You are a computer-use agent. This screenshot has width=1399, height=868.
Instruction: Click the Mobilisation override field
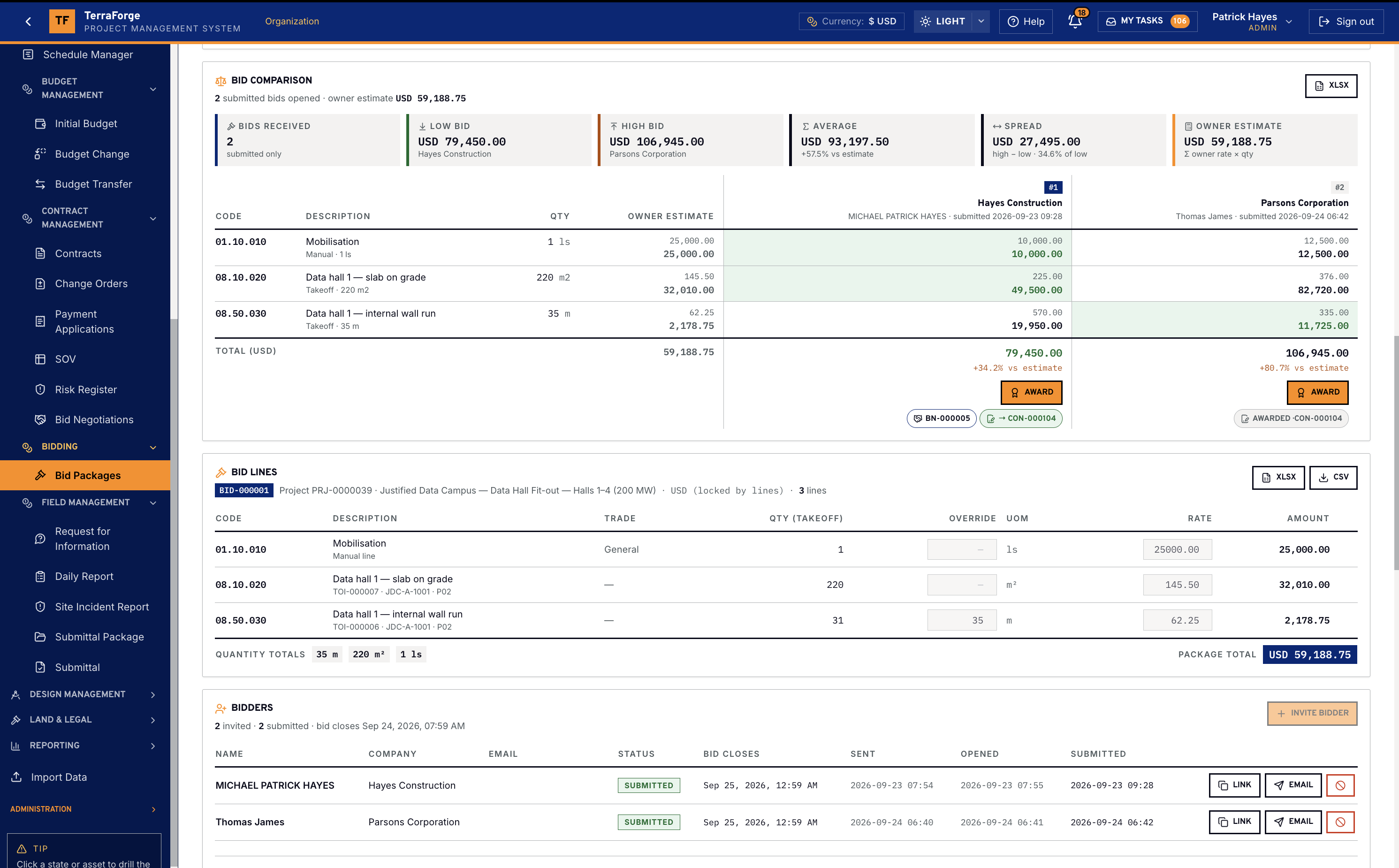click(962, 549)
